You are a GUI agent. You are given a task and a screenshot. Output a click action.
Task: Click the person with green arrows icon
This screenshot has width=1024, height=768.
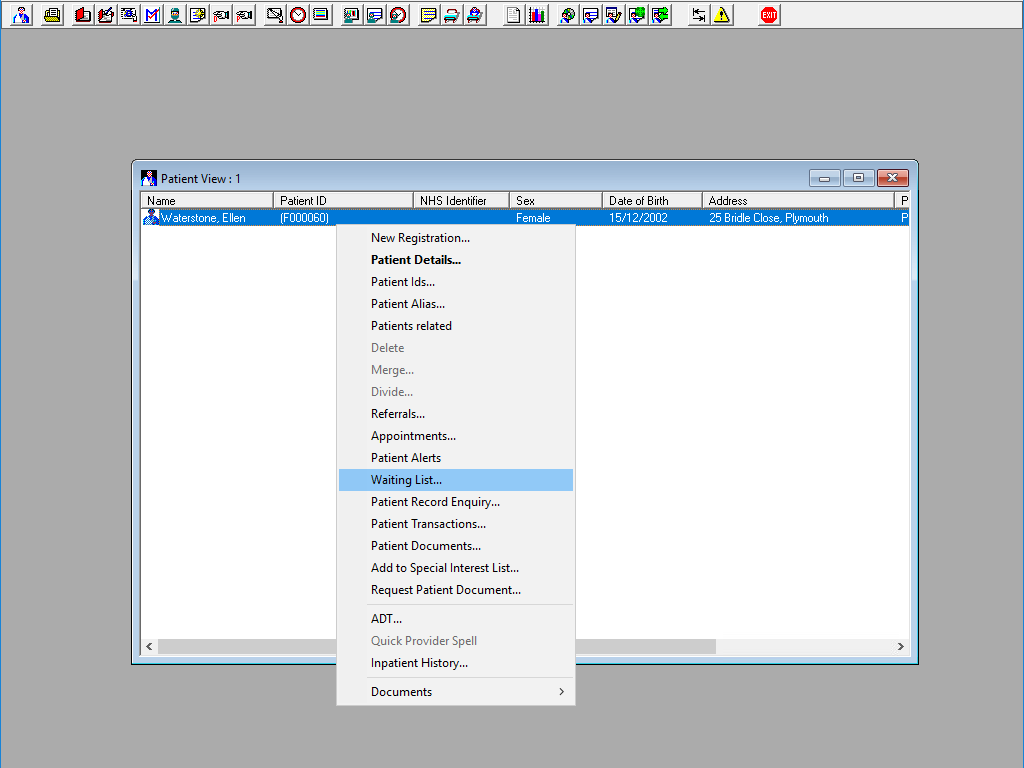coord(660,15)
